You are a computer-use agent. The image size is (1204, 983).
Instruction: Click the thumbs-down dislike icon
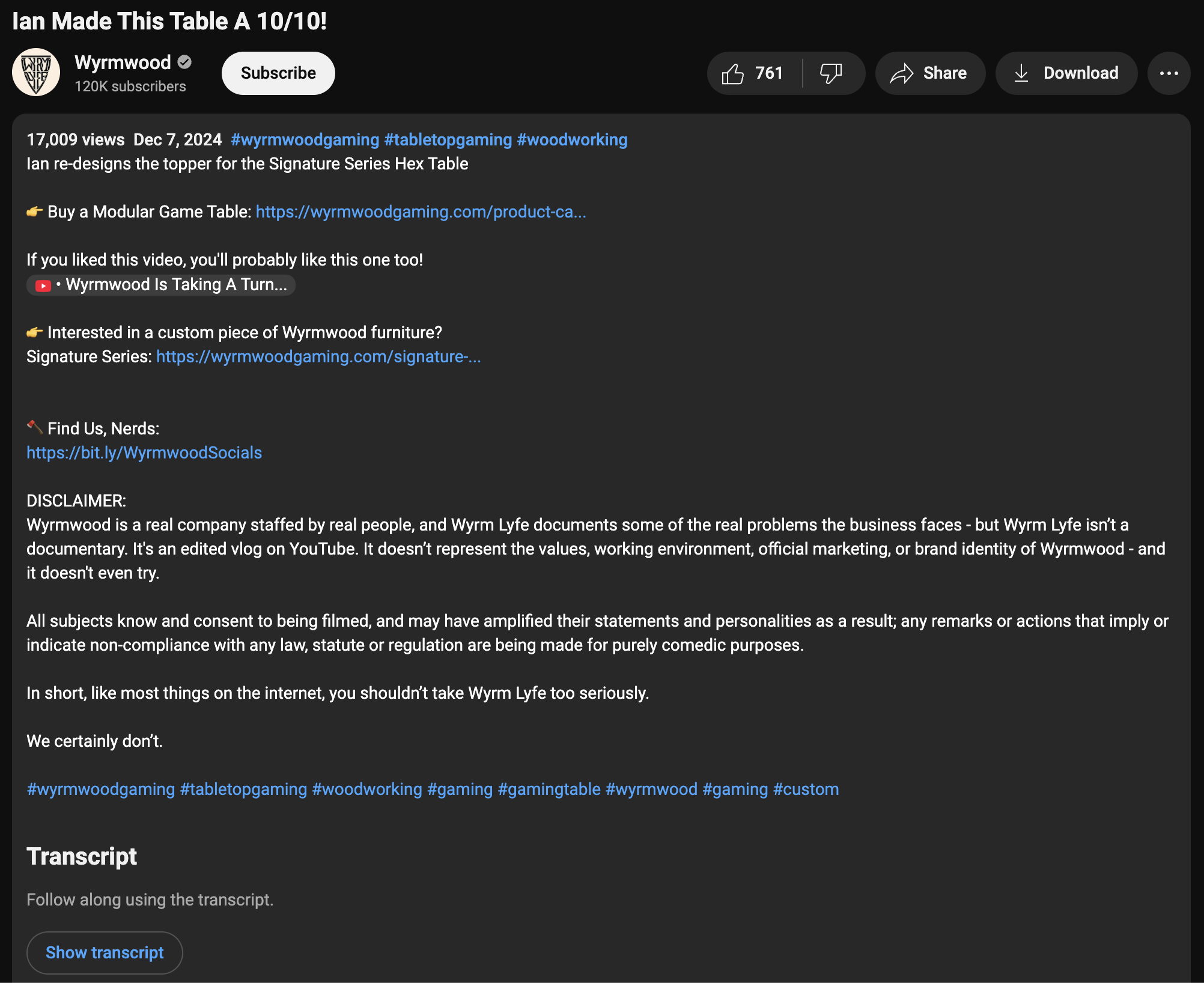click(831, 73)
